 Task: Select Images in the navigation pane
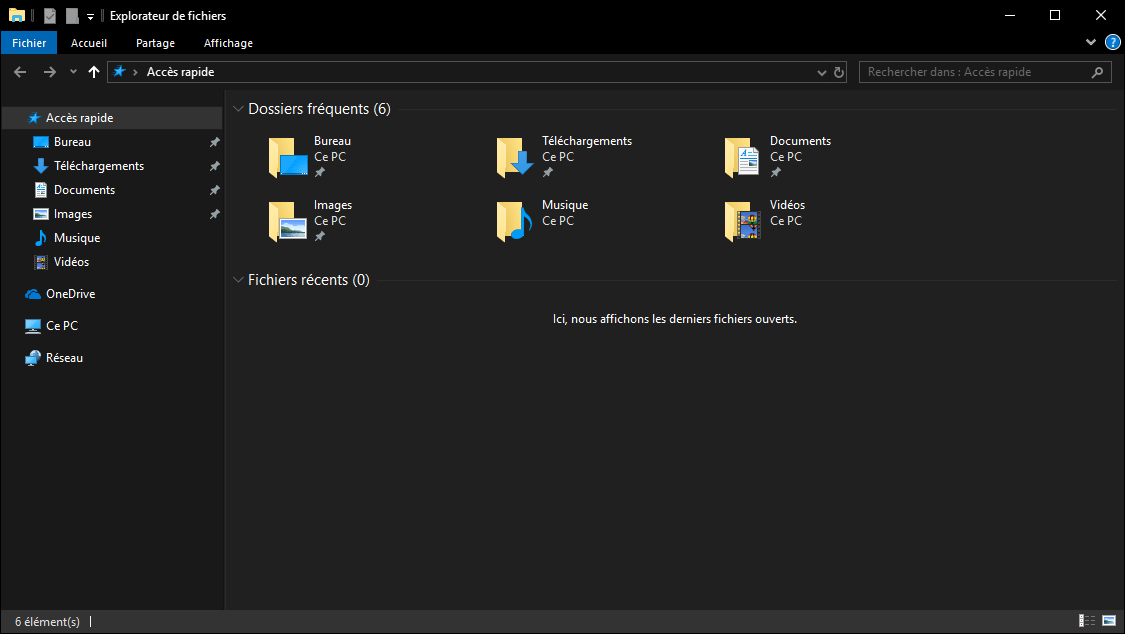click(72, 214)
